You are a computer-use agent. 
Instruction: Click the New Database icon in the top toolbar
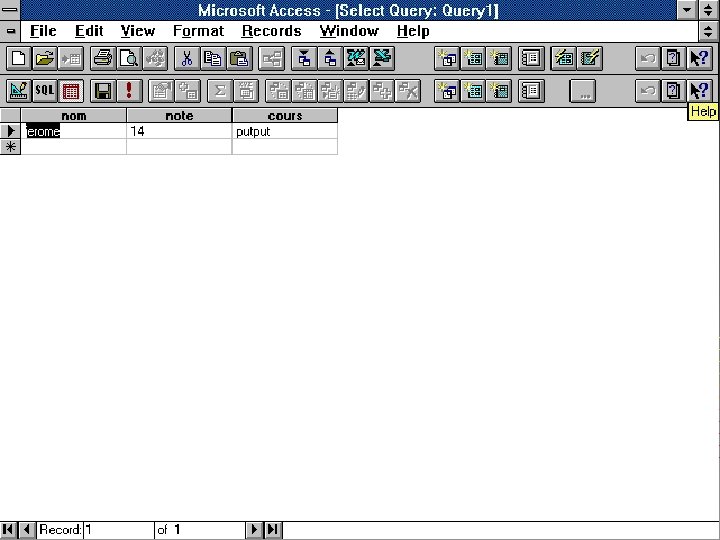tap(19, 59)
